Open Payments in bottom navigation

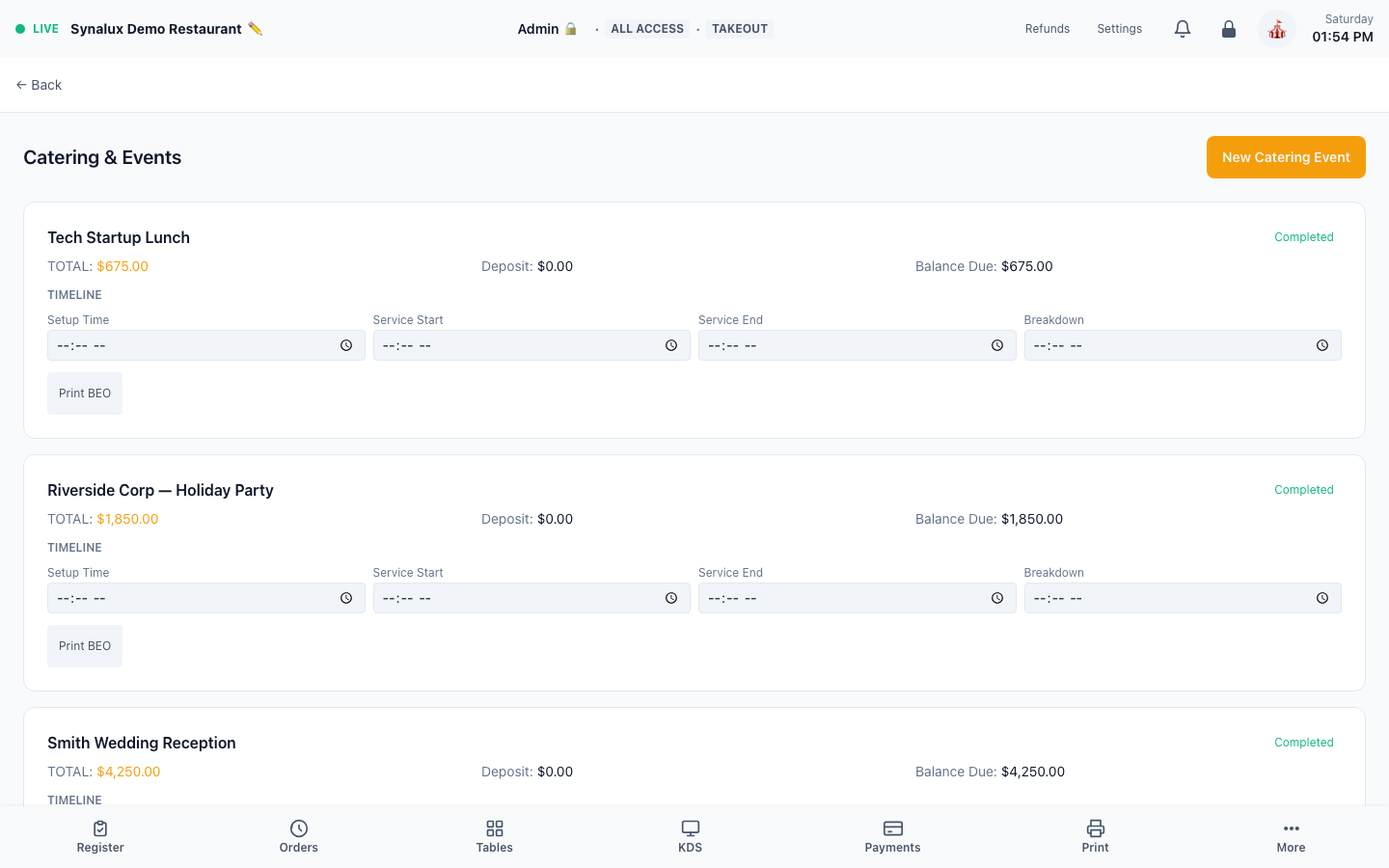pyautogui.click(x=893, y=837)
